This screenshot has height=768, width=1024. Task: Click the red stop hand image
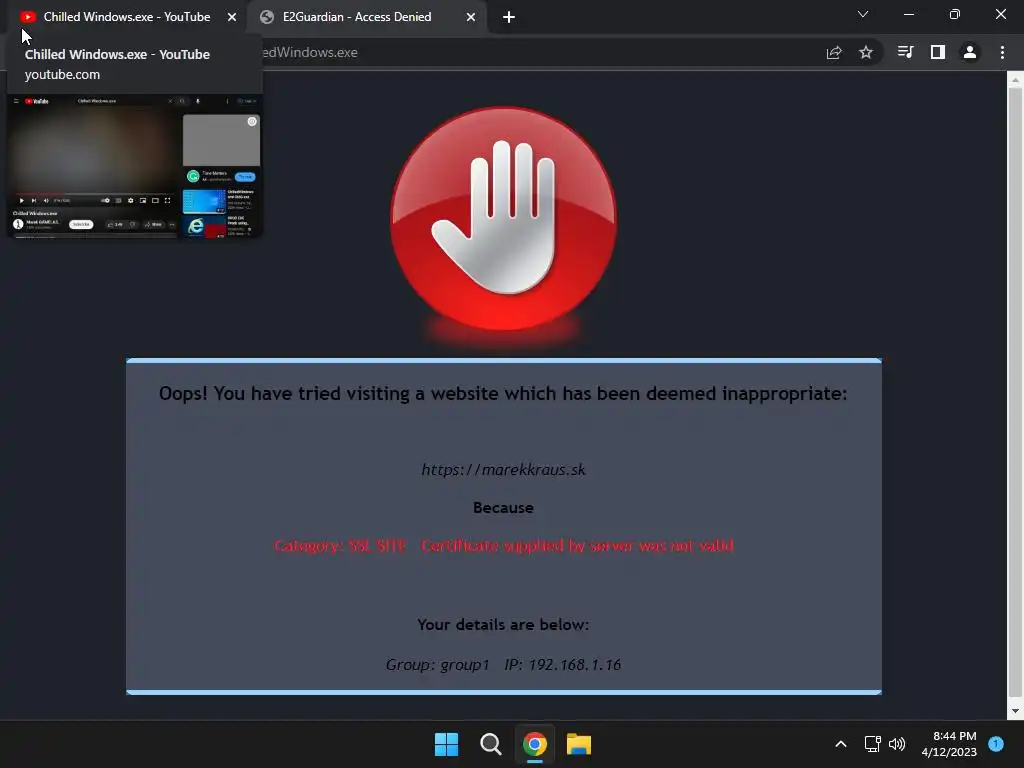click(x=503, y=219)
